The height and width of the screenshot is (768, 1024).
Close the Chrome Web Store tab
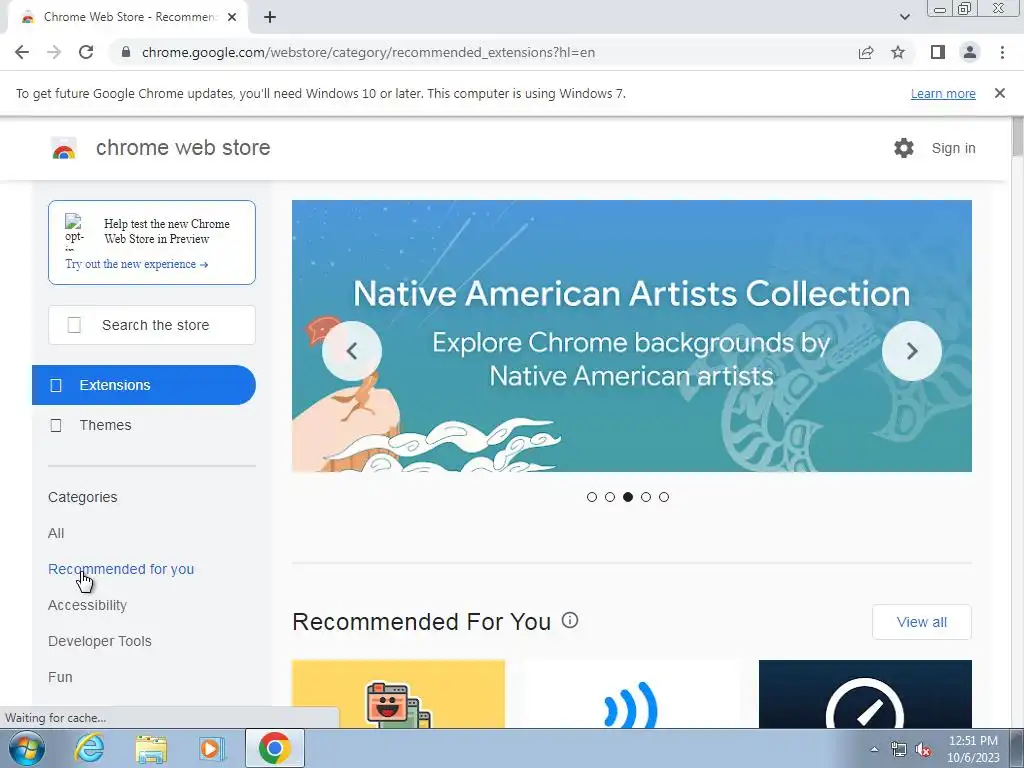coord(231,17)
